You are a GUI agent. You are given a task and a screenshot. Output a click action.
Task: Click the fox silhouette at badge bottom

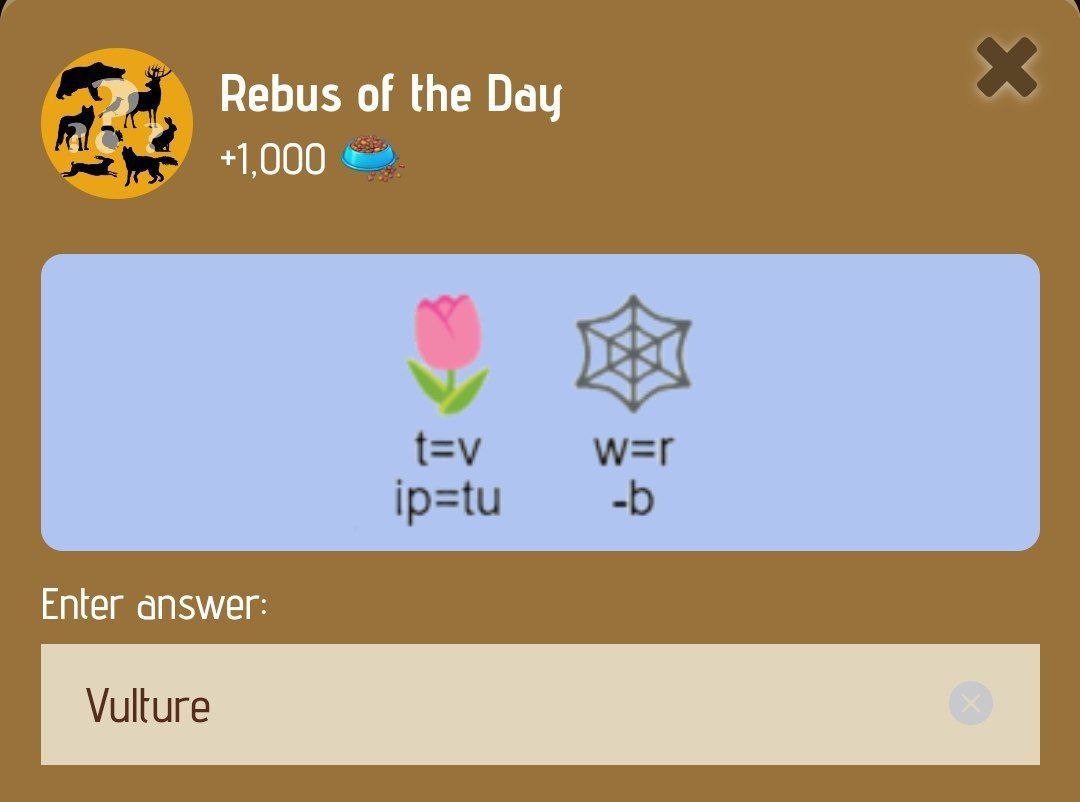[149, 166]
